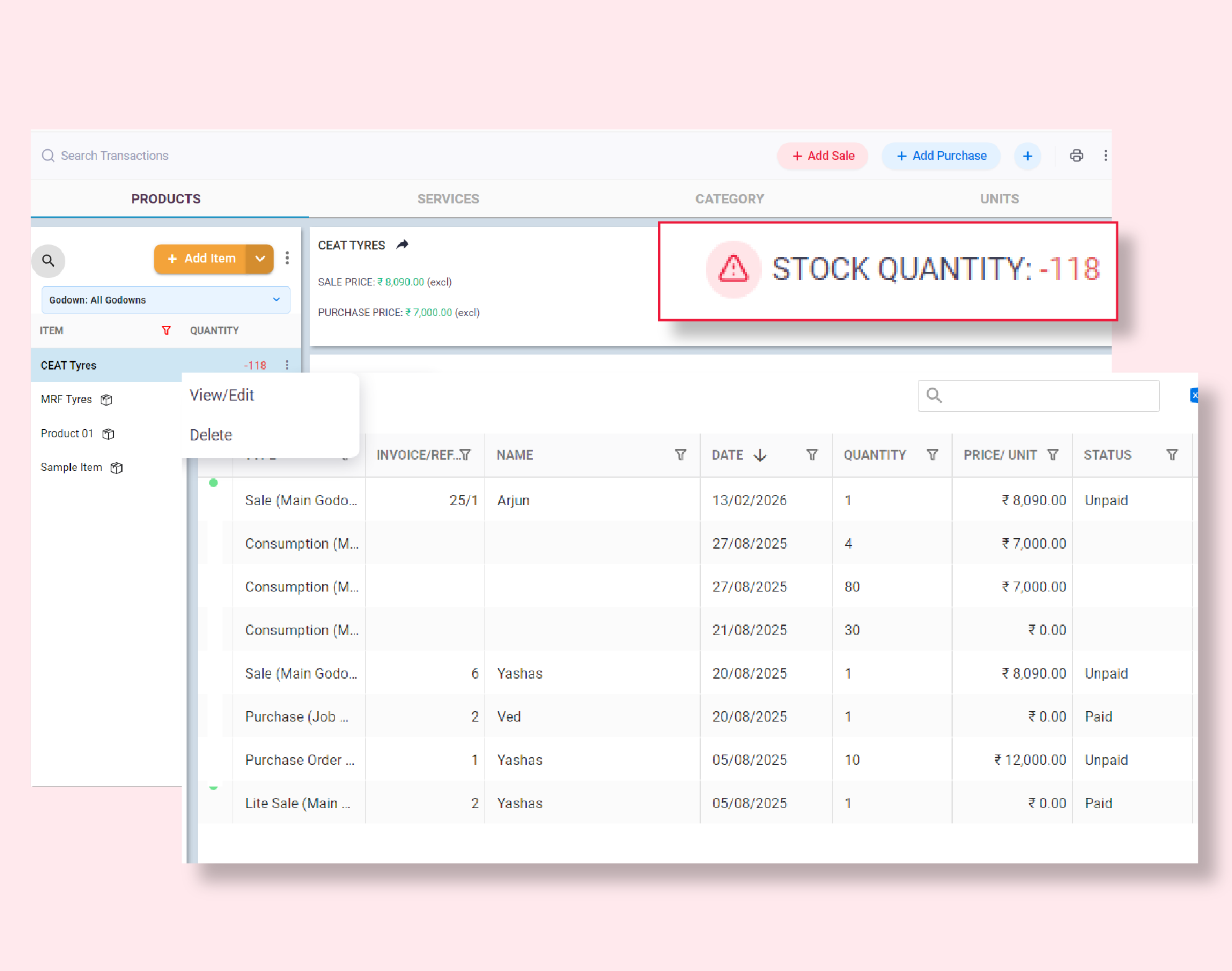
Task: Click the NAME column filter icon
Action: pyautogui.click(x=680, y=455)
